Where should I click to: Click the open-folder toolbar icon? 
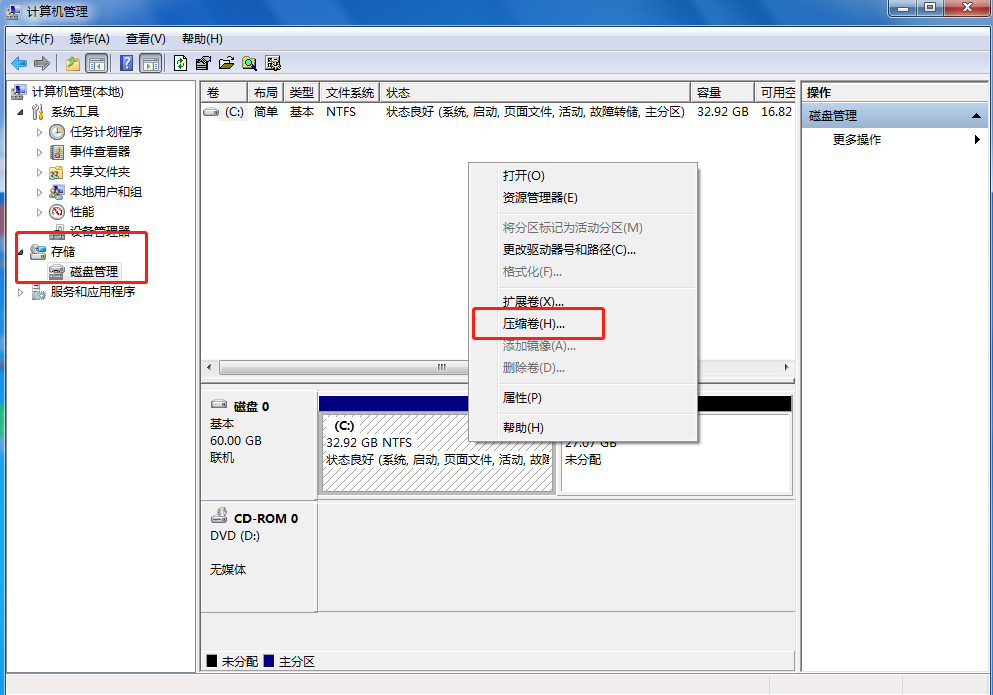[x=227, y=63]
